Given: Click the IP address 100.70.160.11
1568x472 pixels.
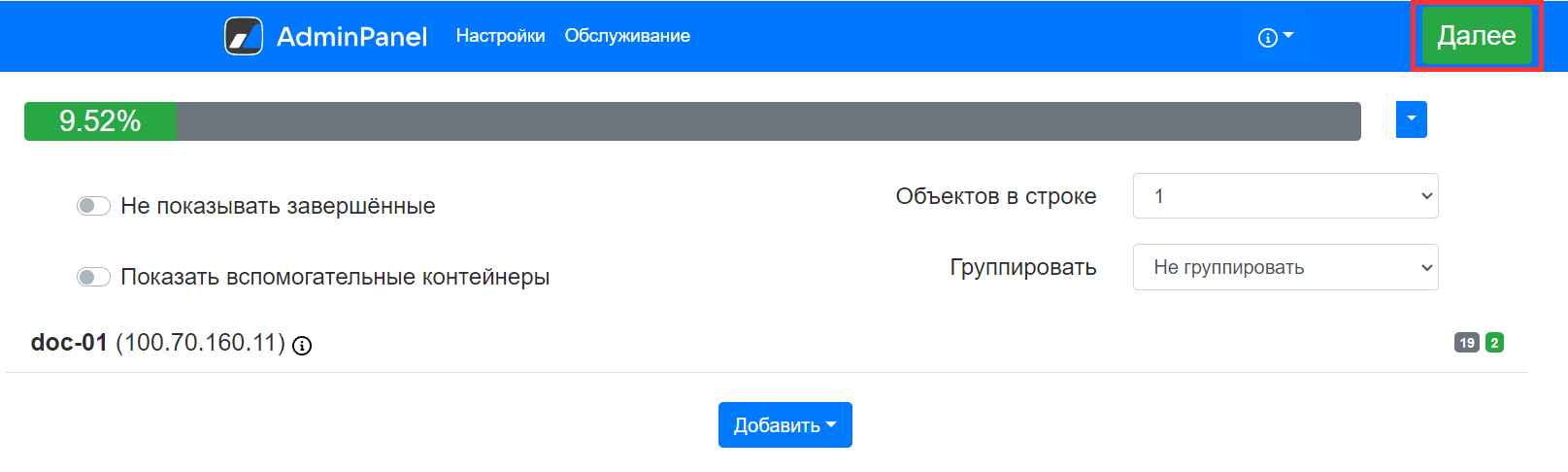Looking at the screenshot, I should point(200,343).
